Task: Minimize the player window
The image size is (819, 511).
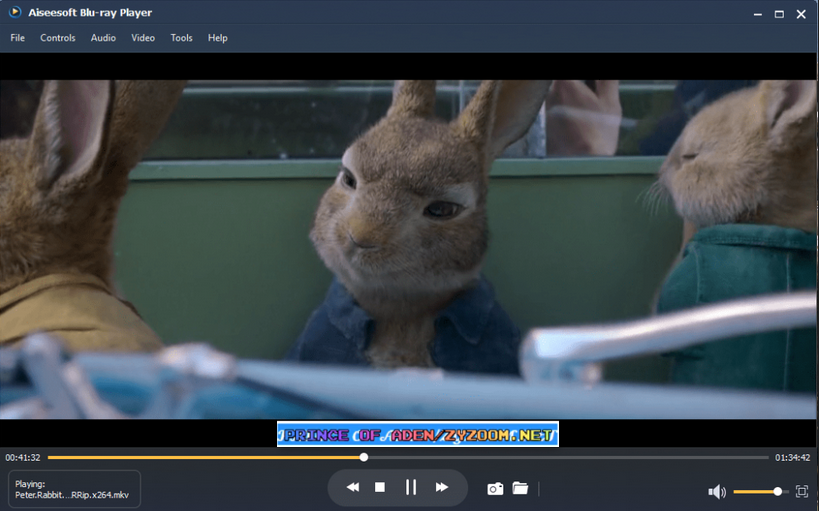Action: click(x=757, y=14)
